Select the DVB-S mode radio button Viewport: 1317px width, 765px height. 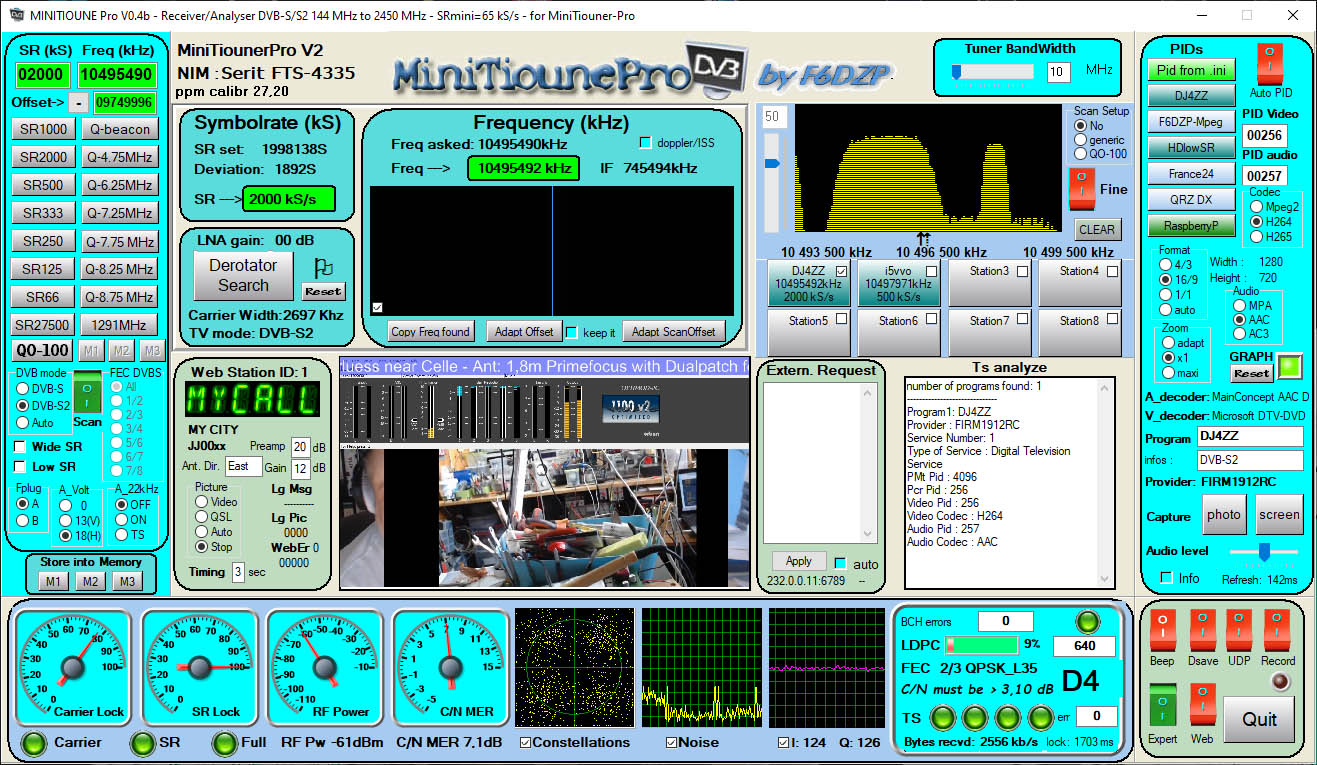tap(23, 387)
